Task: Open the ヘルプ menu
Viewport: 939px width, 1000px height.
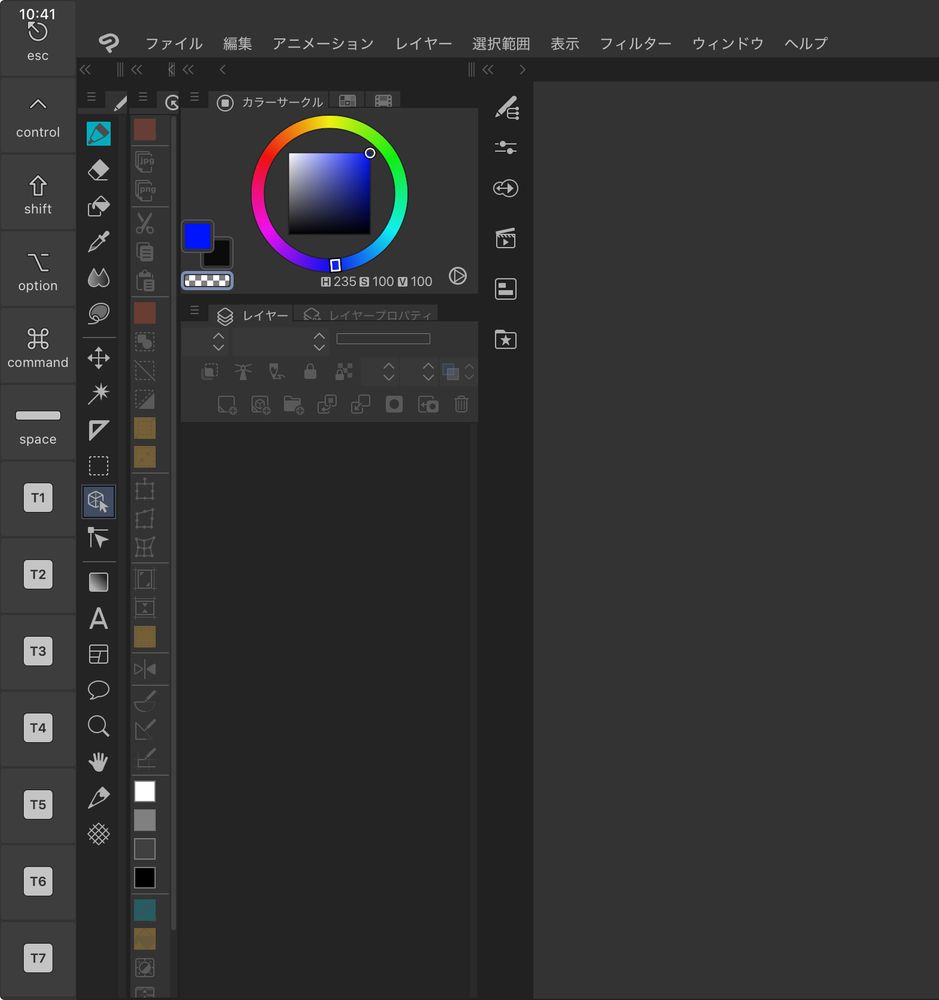Action: pyautogui.click(x=806, y=43)
